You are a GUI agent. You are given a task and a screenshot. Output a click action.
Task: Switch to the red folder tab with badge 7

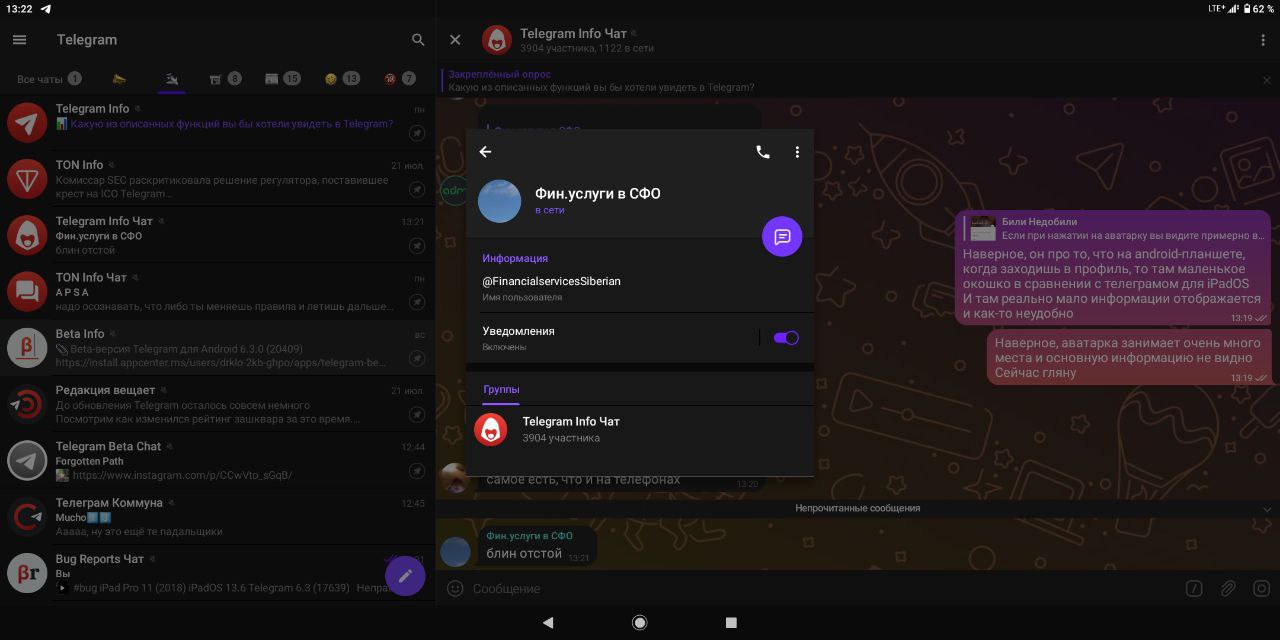400,79
